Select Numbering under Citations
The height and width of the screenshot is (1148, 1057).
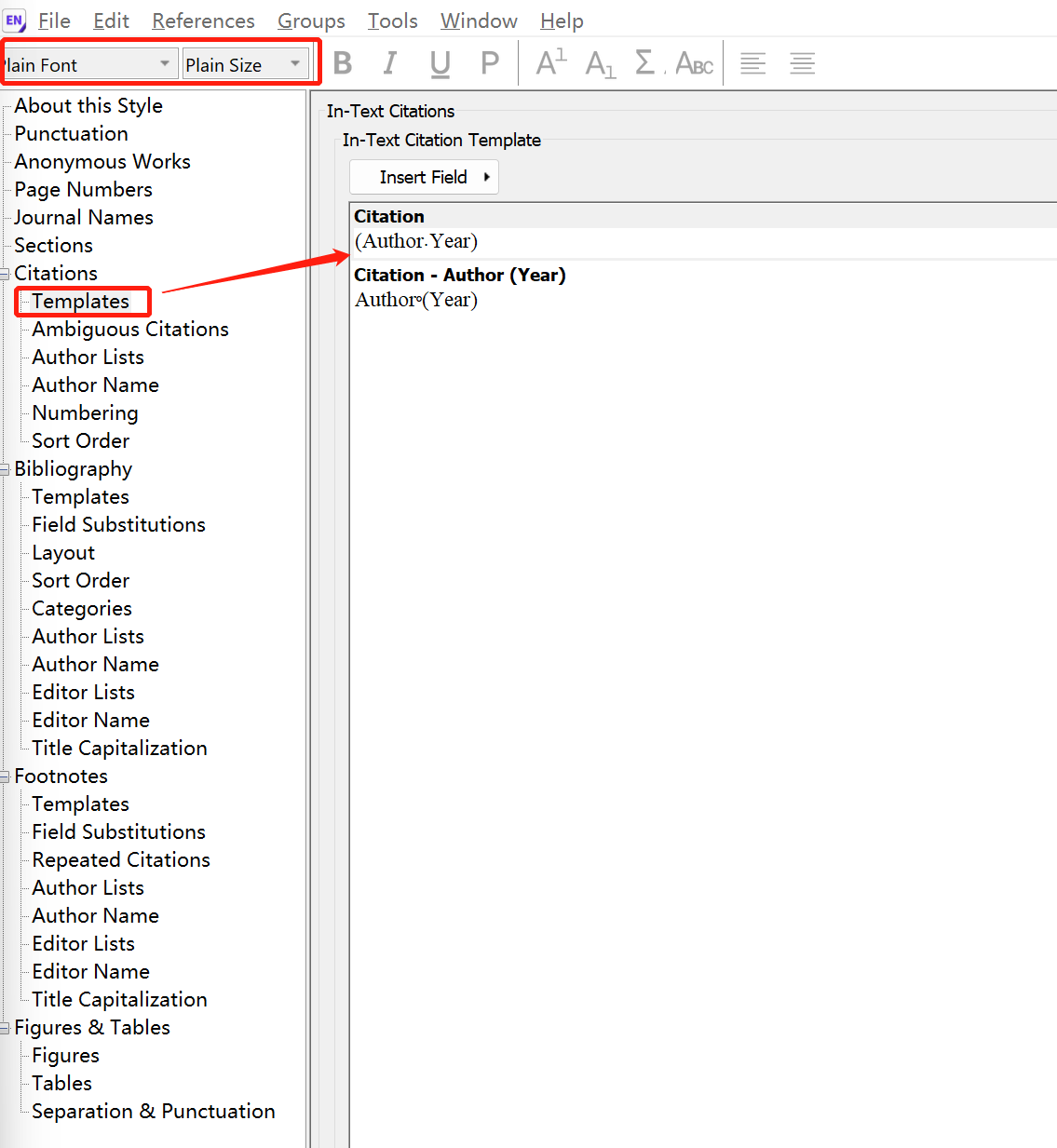point(85,413)
